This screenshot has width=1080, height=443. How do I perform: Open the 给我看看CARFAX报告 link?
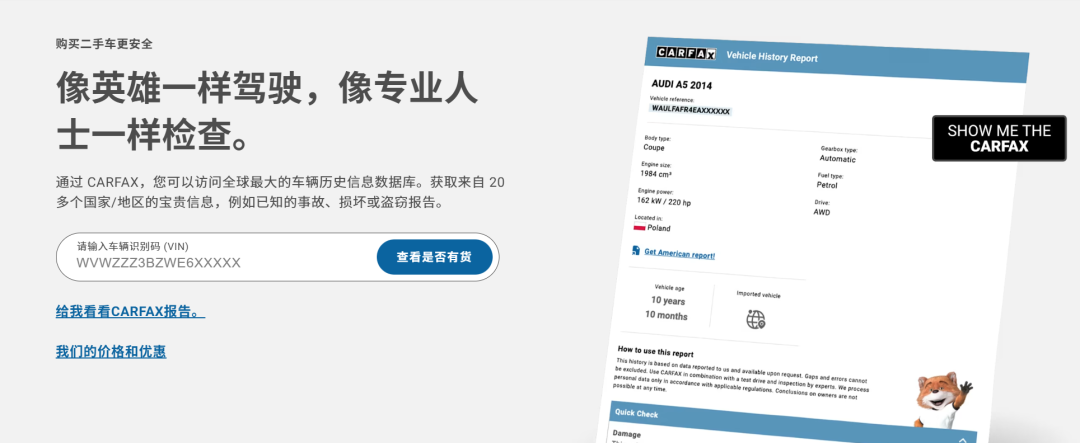tap(130, 312)
